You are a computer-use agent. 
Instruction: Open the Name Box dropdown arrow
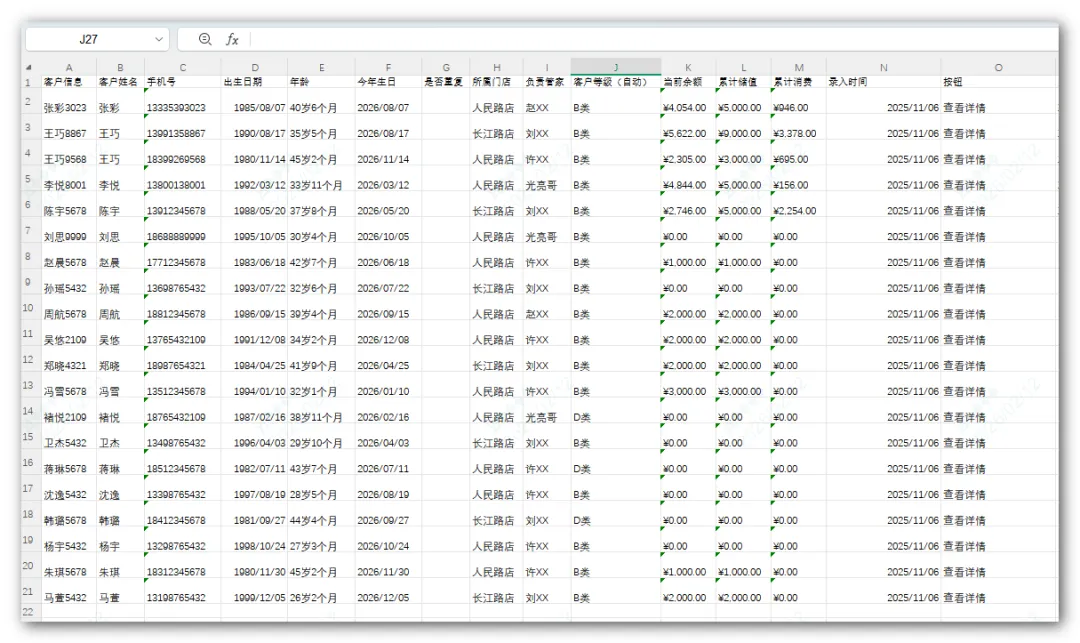pyautogui.click(x=159, y=39)
